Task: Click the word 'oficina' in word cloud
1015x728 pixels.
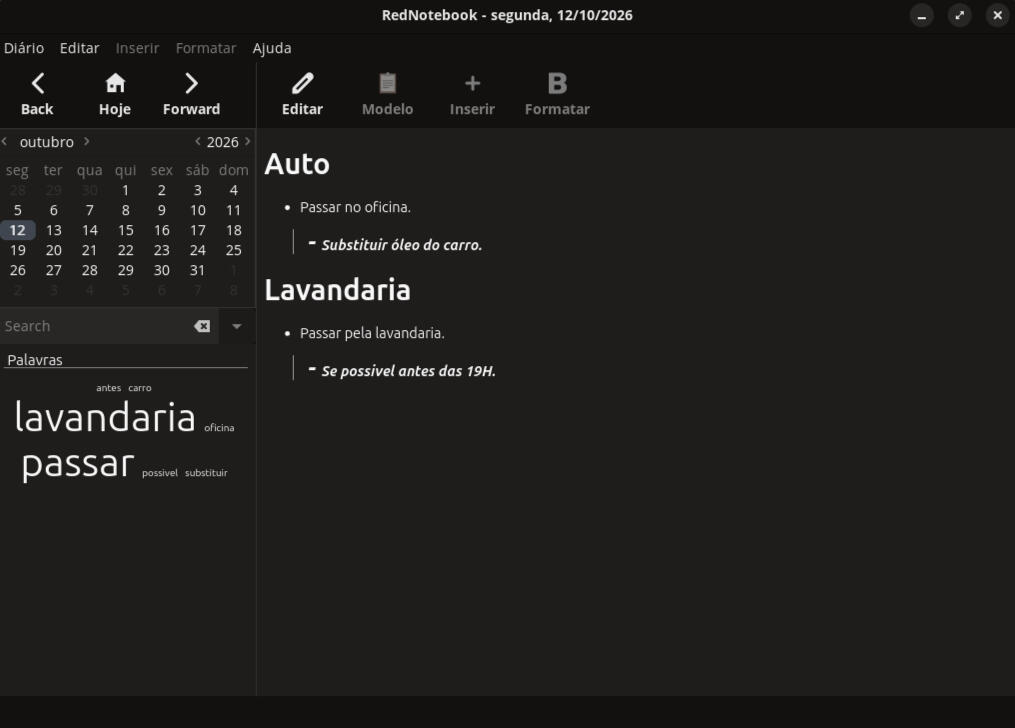Action: pyautogui.click(x=219, y=428)
